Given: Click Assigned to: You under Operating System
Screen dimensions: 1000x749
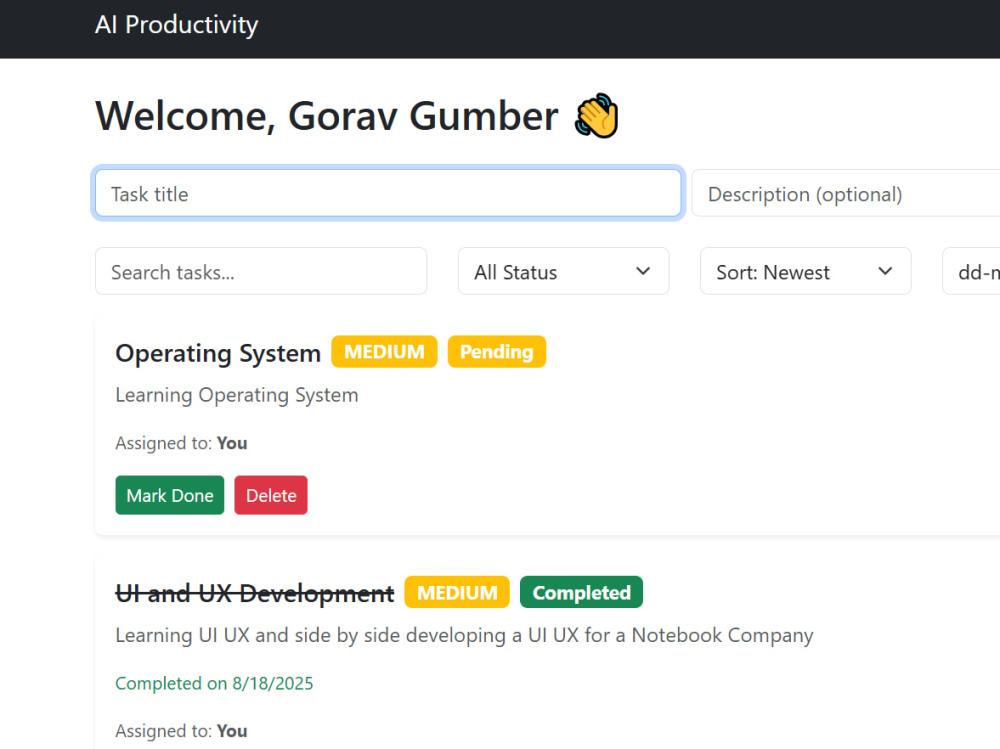Looking at the screenshot, I should click(x=181, y=443).
